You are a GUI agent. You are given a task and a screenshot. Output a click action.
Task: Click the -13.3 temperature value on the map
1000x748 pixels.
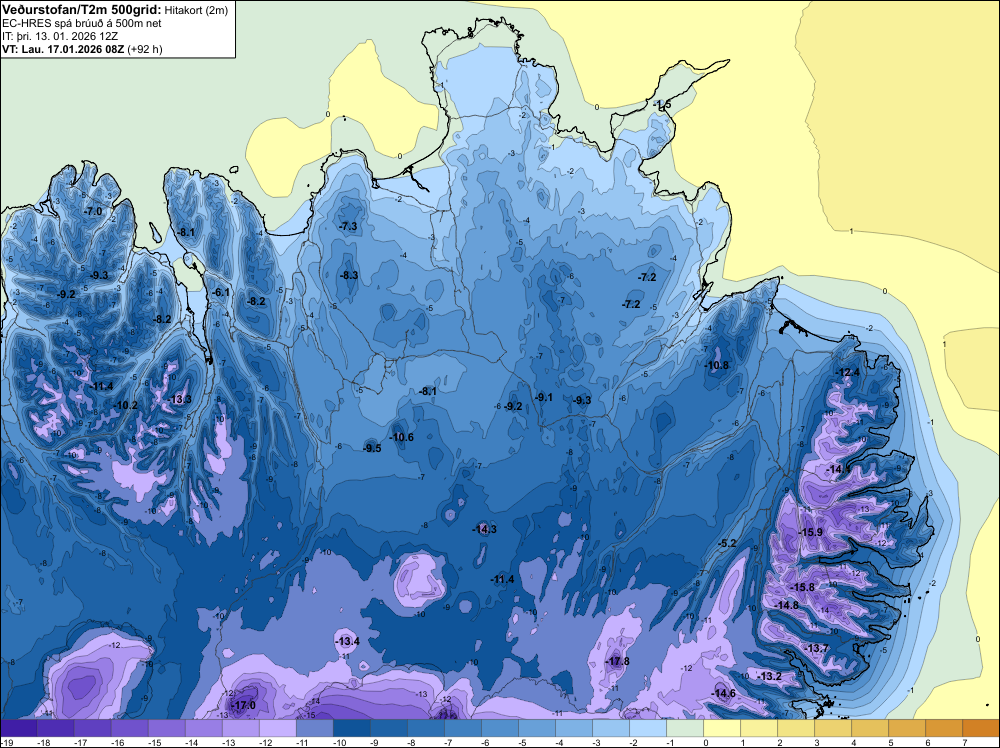coord(179,399)
